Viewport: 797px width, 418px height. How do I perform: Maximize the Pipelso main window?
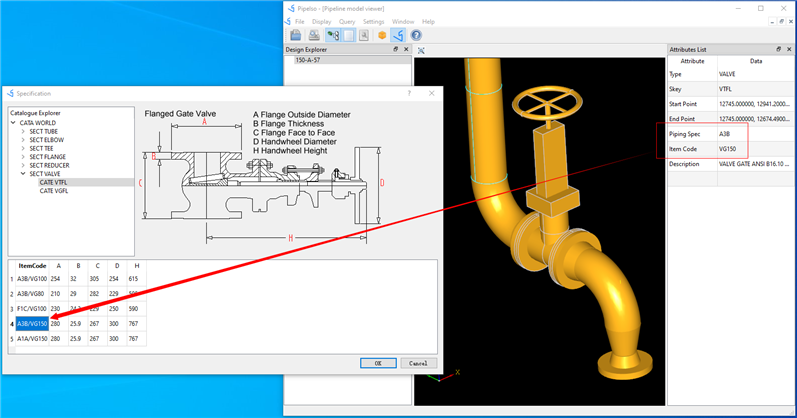[761, 8]
